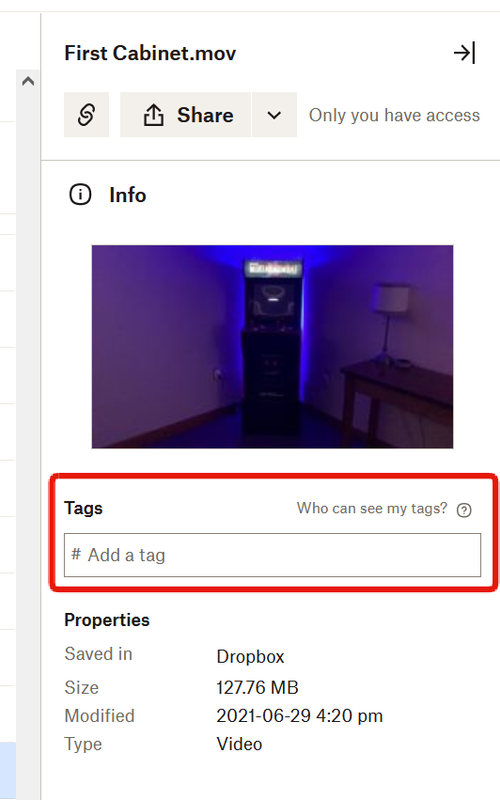
Task: Open the First Cabinet video thumbnail preview
Action: click(272, 347)
